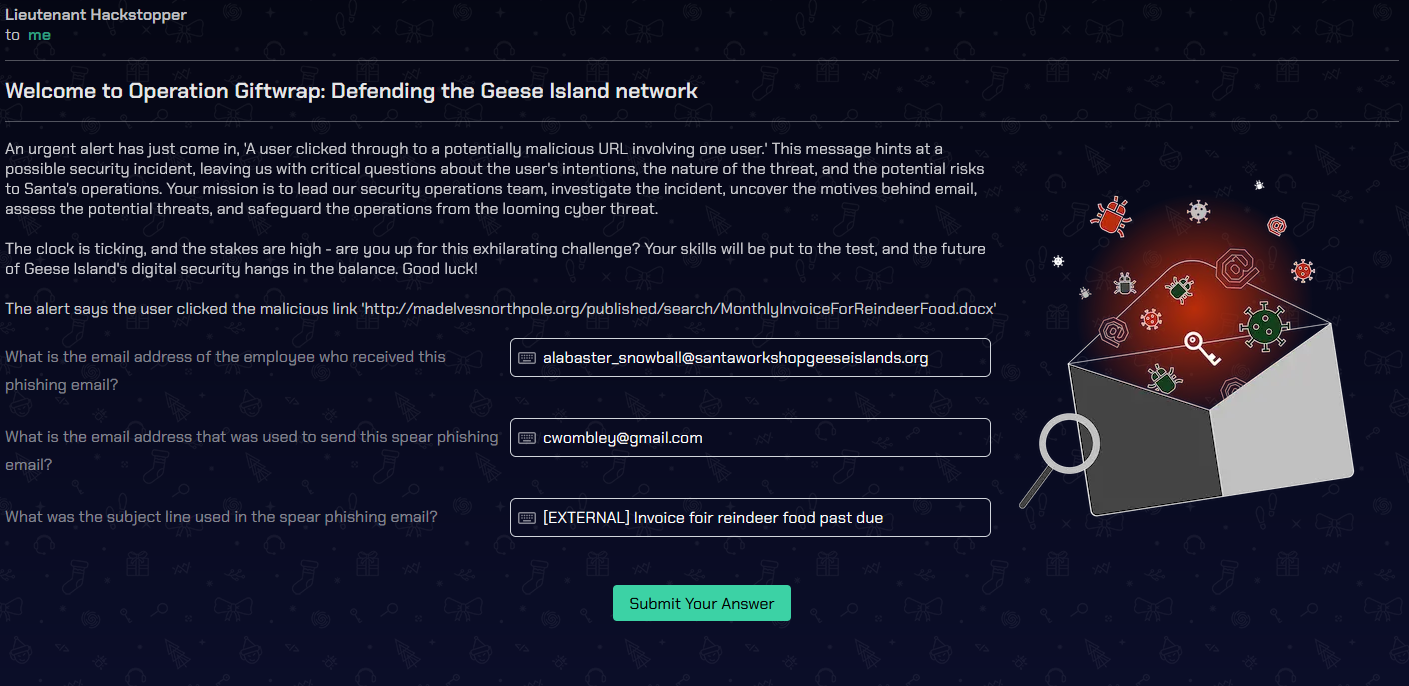Click the magnifying glass in the illustration

(1060, 460)
